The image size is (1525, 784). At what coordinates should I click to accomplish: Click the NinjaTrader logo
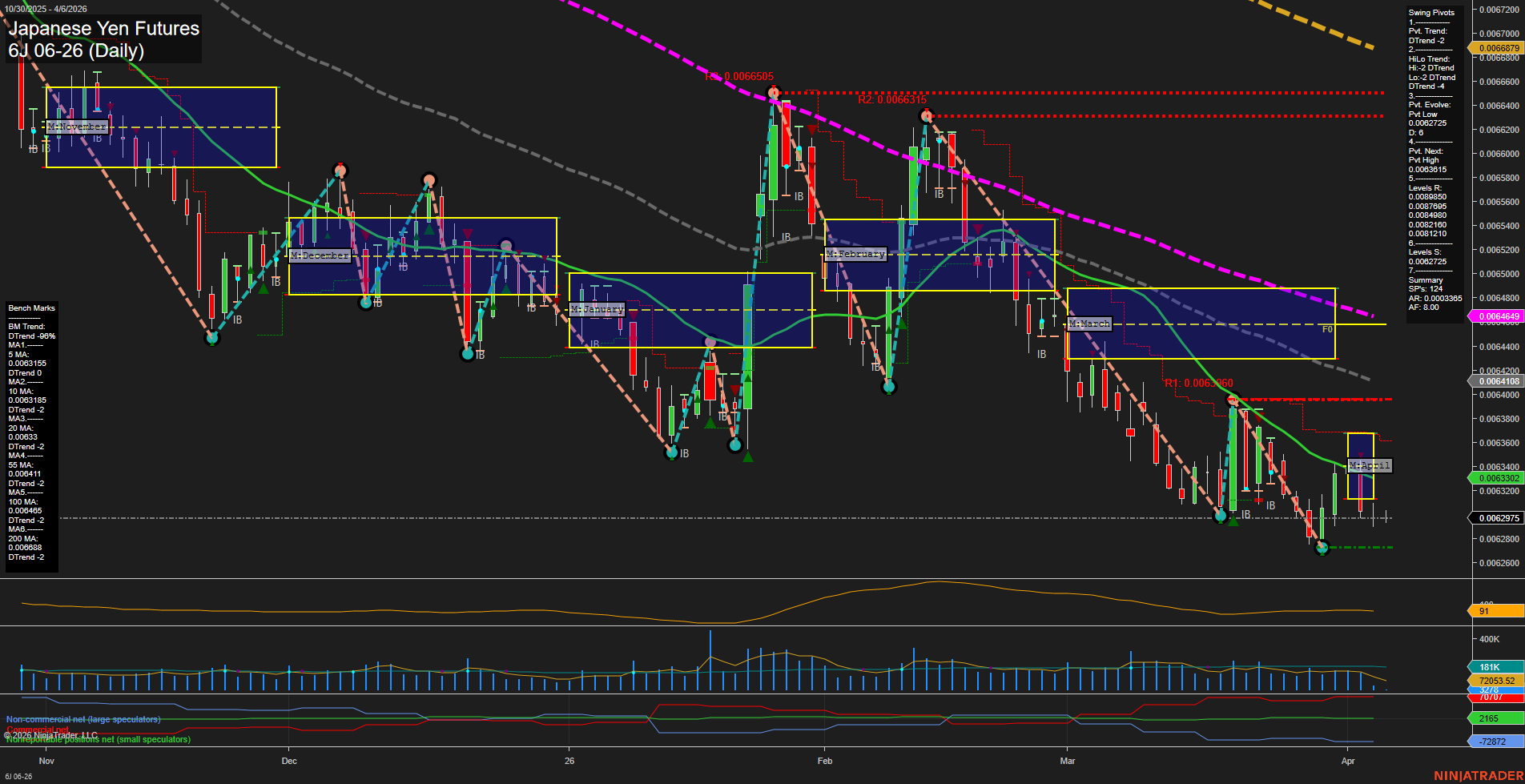pyautogui.click(x=1478, y=774)
